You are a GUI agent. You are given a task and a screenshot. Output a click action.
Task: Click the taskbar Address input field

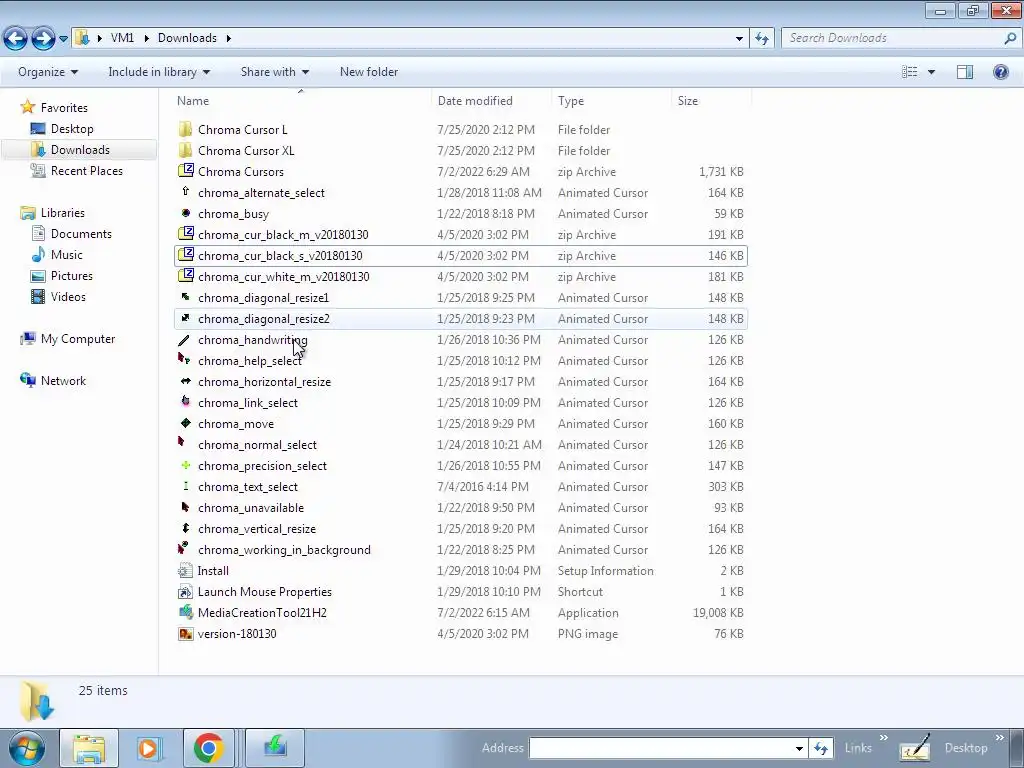pyautogui.click(x=660, y=748)
